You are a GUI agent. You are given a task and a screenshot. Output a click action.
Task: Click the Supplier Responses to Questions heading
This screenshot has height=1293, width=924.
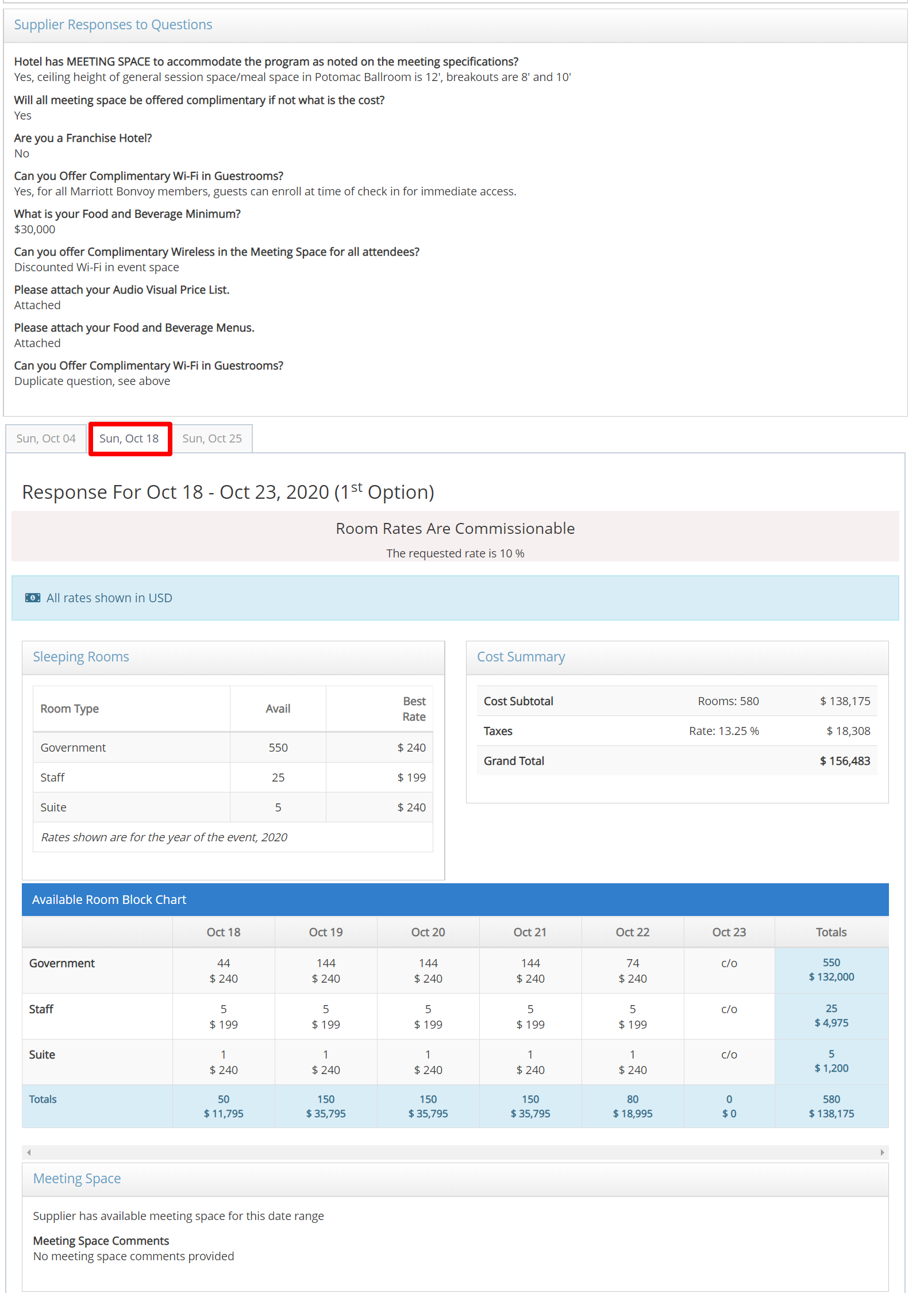[113, 25]
